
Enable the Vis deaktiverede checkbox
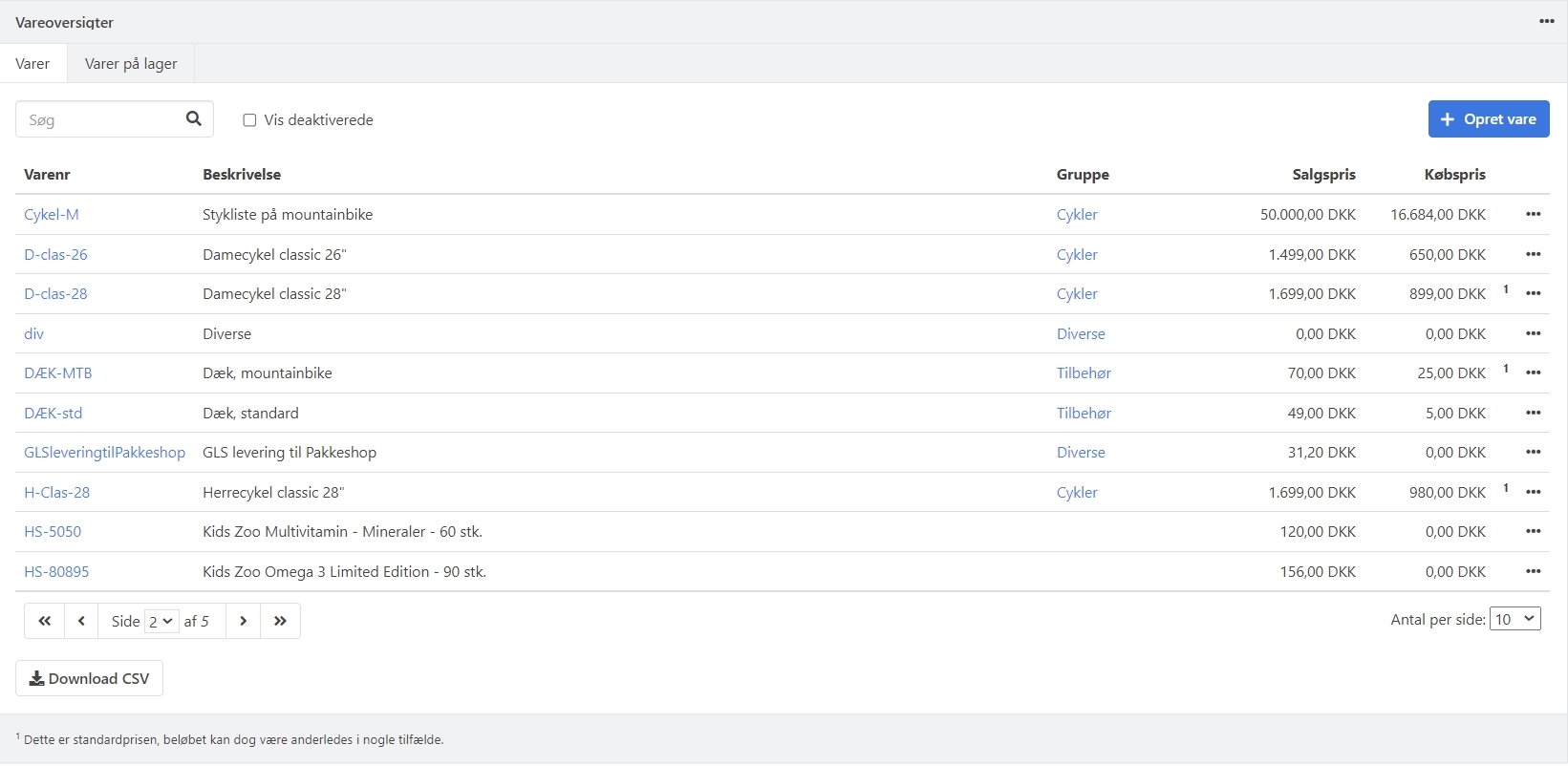[x=249, y=120]
